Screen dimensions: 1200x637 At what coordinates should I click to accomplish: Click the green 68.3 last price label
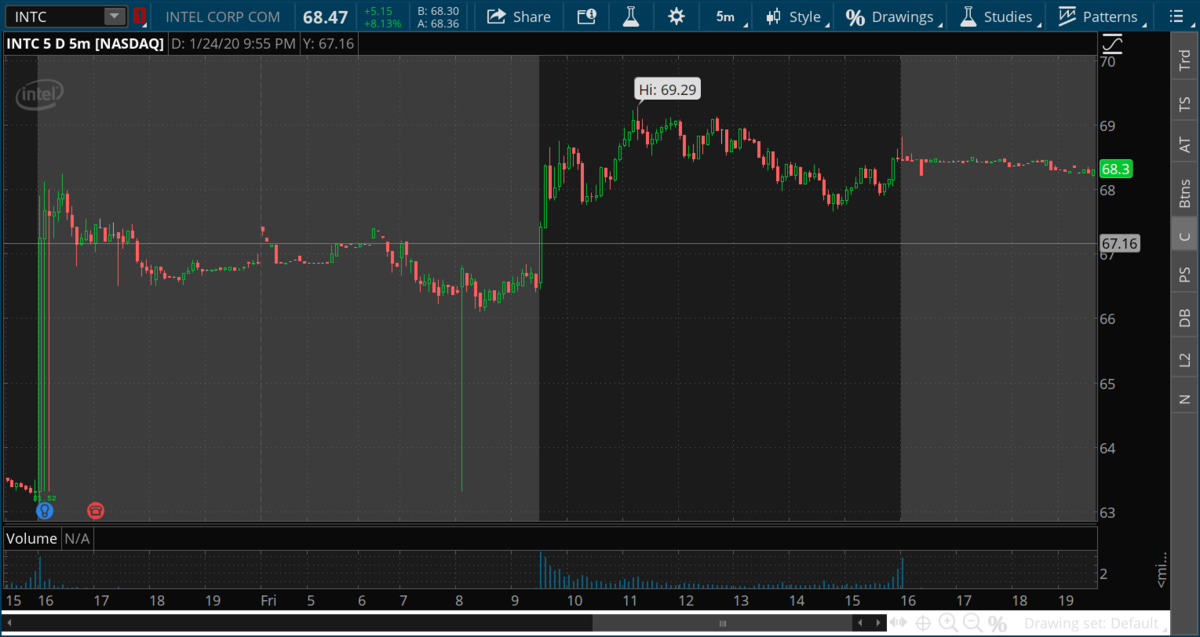(1115, 169)
